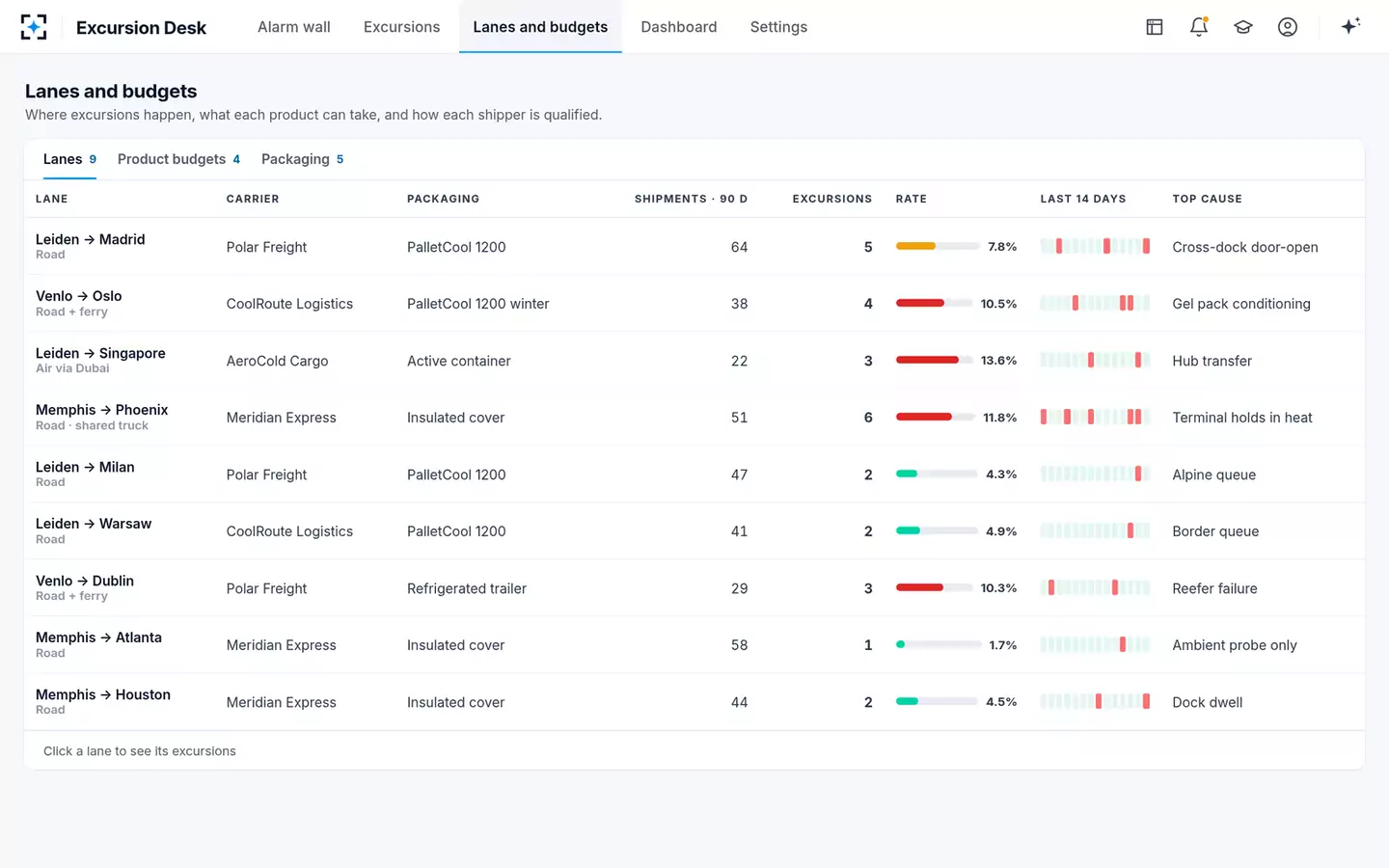Open notifications bell icon
Image resolution: width=1389 pixels, height=868 pixels.
tap(1199, 27)
